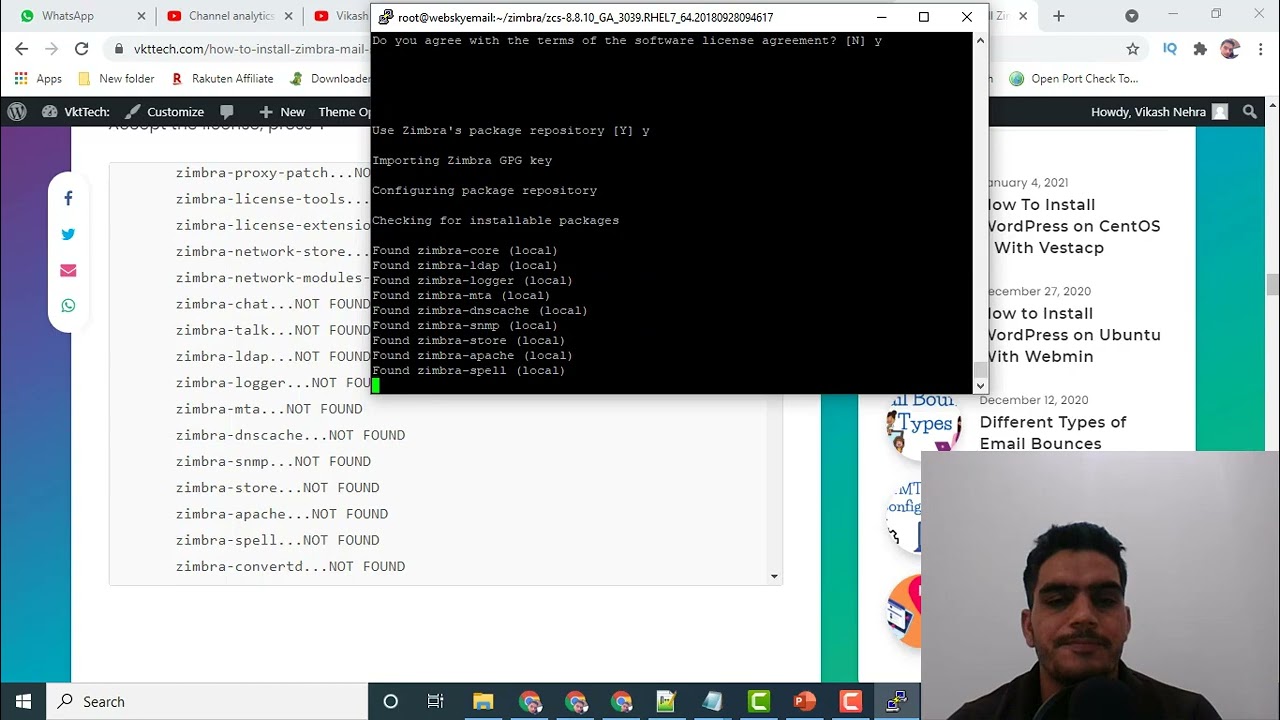The height and width of the screenshot is (720, 1280).
Task: Open the PuTTY window system menu icon
Action: pos(385,17)
